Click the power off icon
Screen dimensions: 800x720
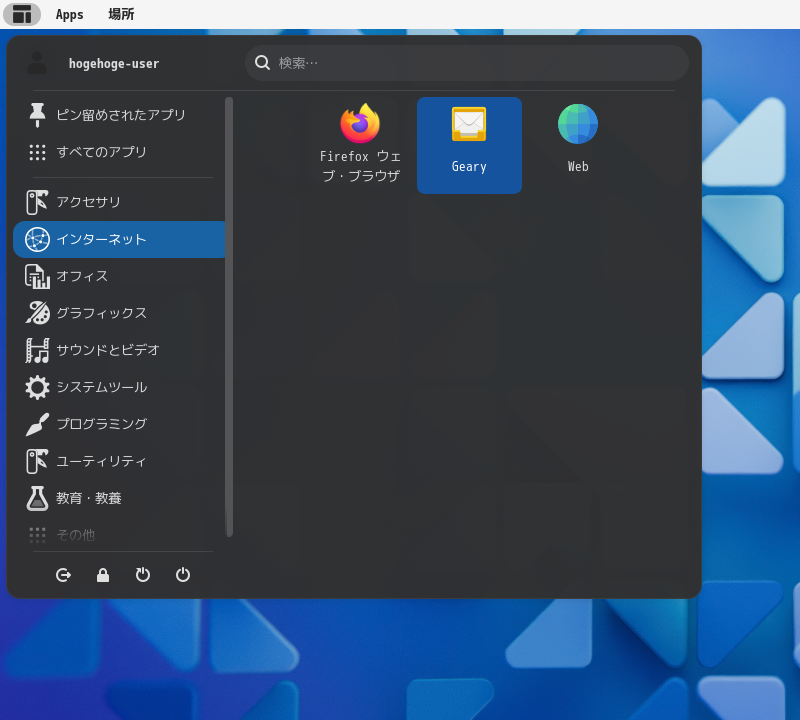click(183, 575)
